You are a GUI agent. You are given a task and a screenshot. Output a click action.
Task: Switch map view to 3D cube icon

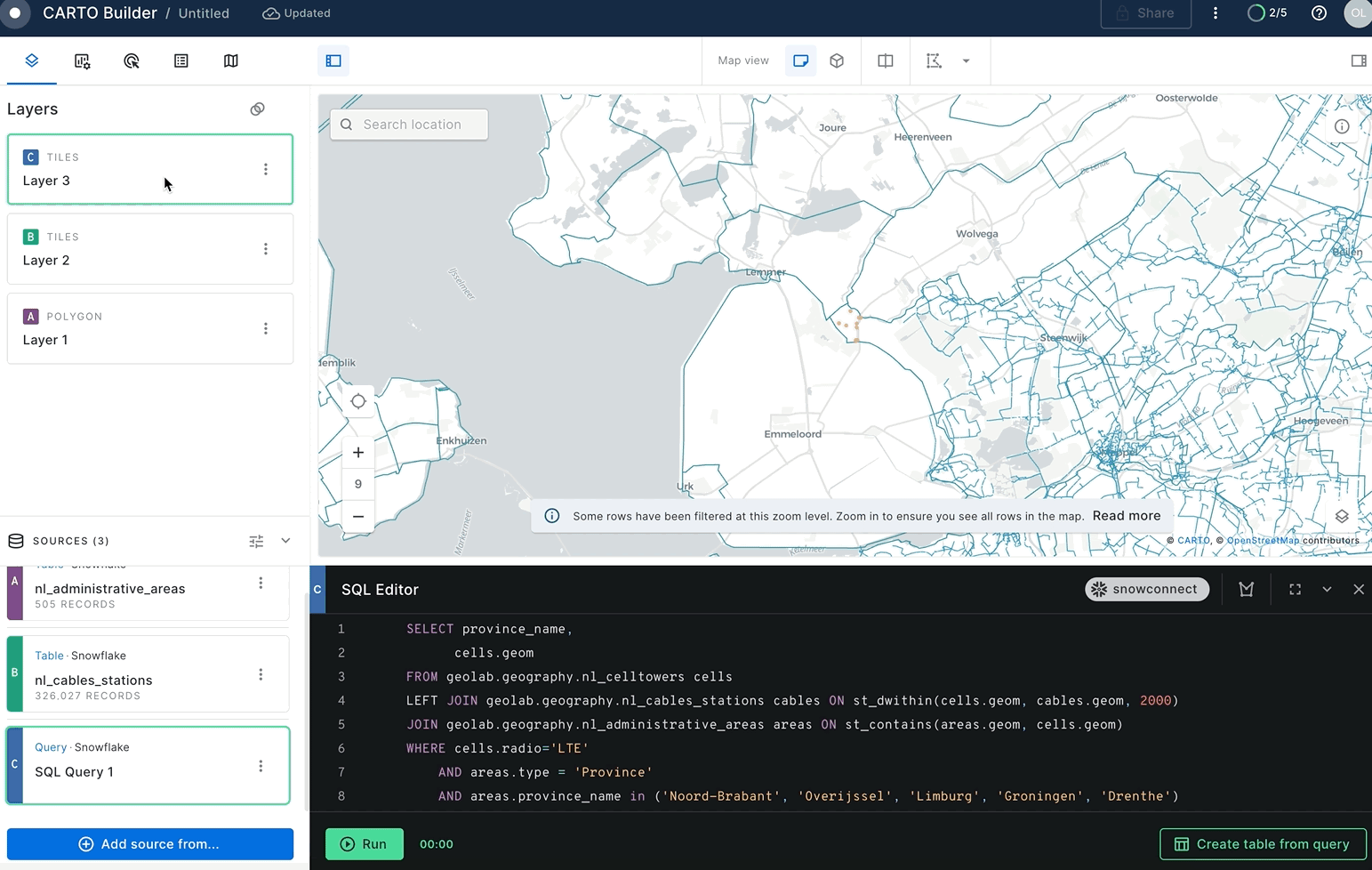(x=836, y=60)
